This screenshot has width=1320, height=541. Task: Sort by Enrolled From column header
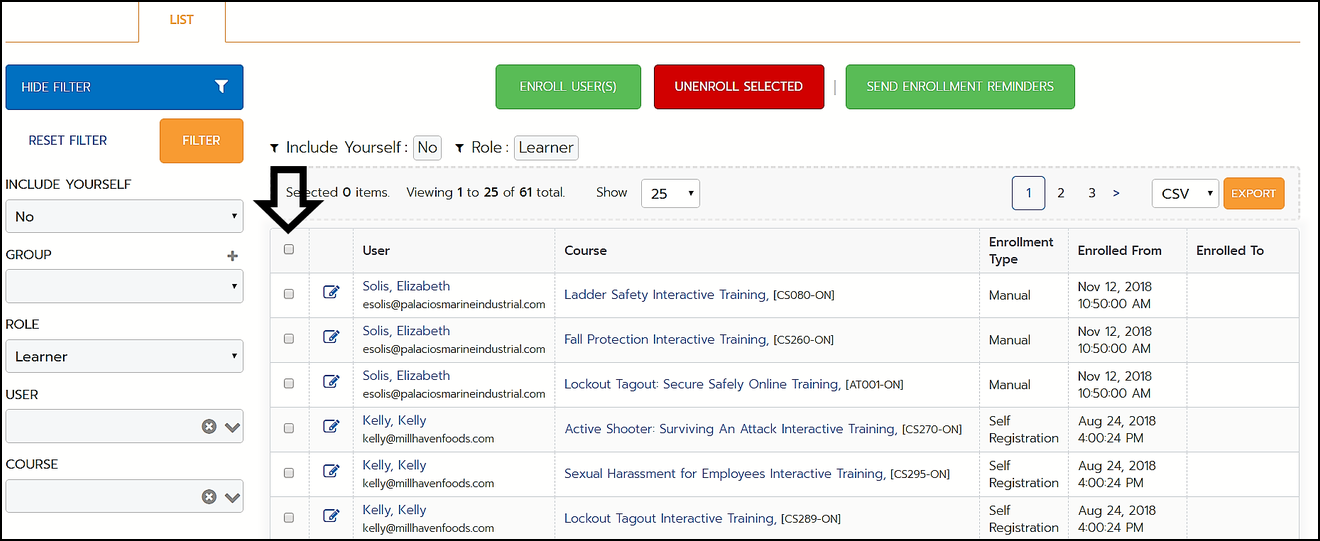tap(1119, 251)
